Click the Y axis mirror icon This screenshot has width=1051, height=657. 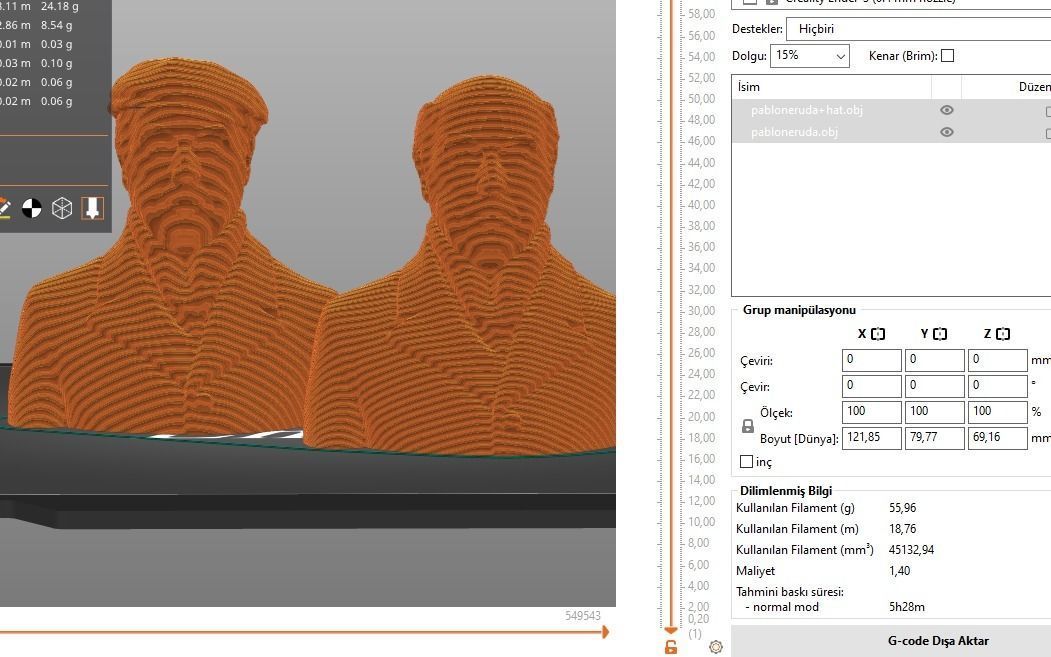coord(940,334)
